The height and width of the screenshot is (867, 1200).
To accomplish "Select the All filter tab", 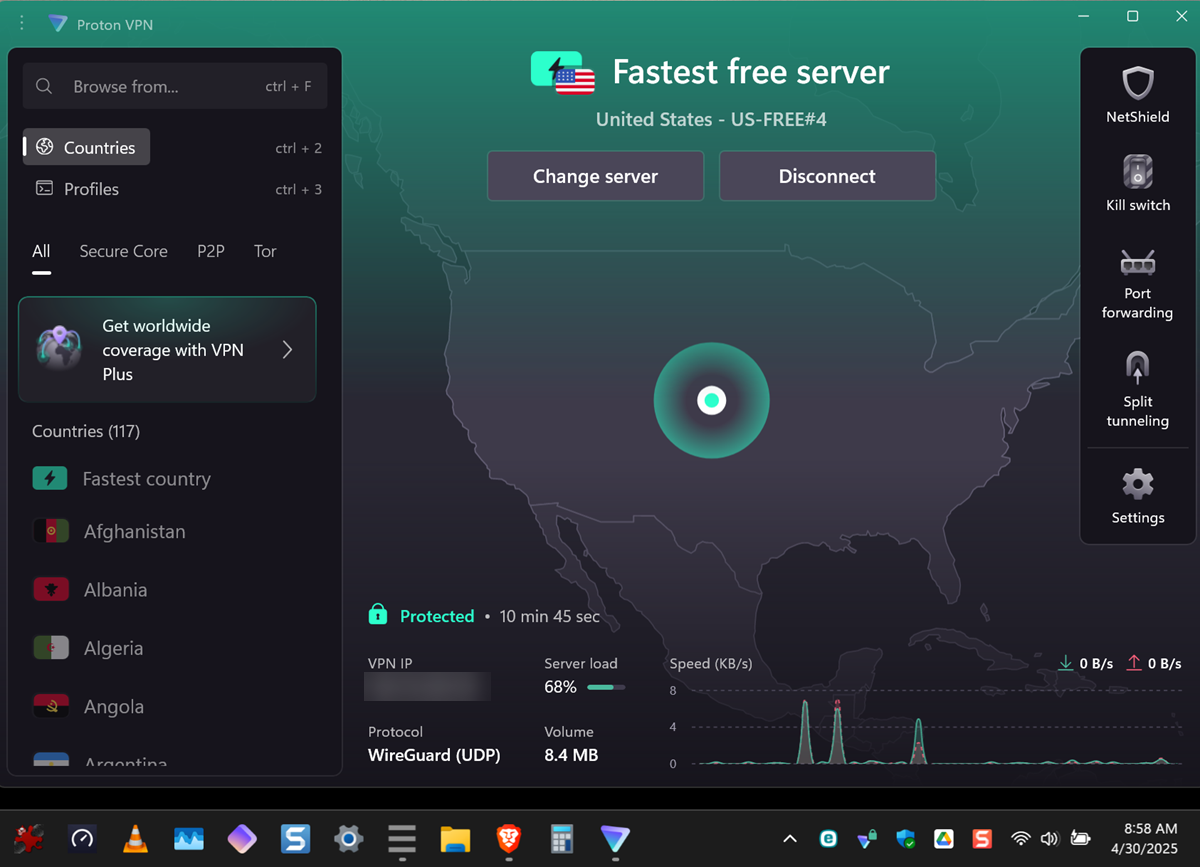I will 41,251.
